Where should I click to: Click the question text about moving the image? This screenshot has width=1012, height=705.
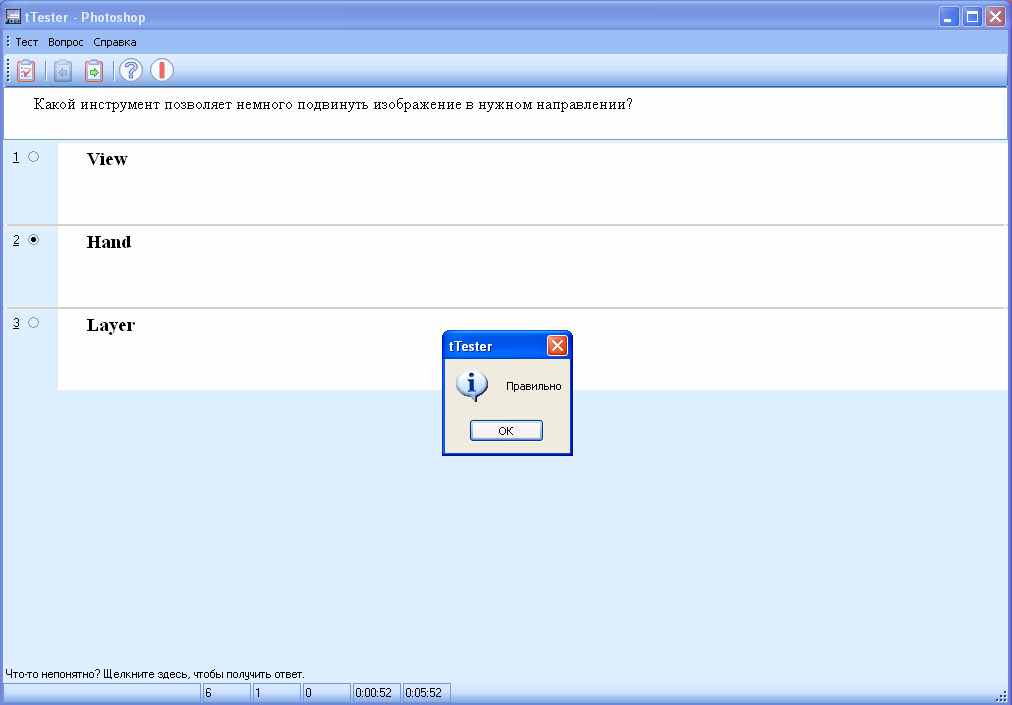333,105
